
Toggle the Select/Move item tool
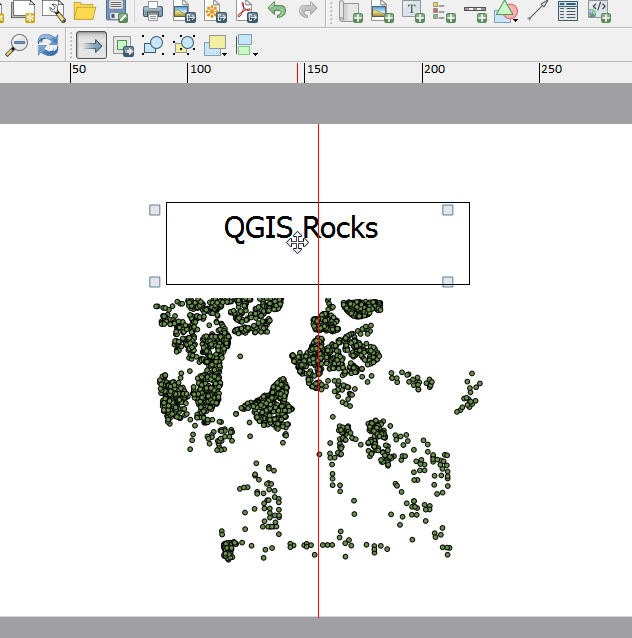tap(91, 45)
